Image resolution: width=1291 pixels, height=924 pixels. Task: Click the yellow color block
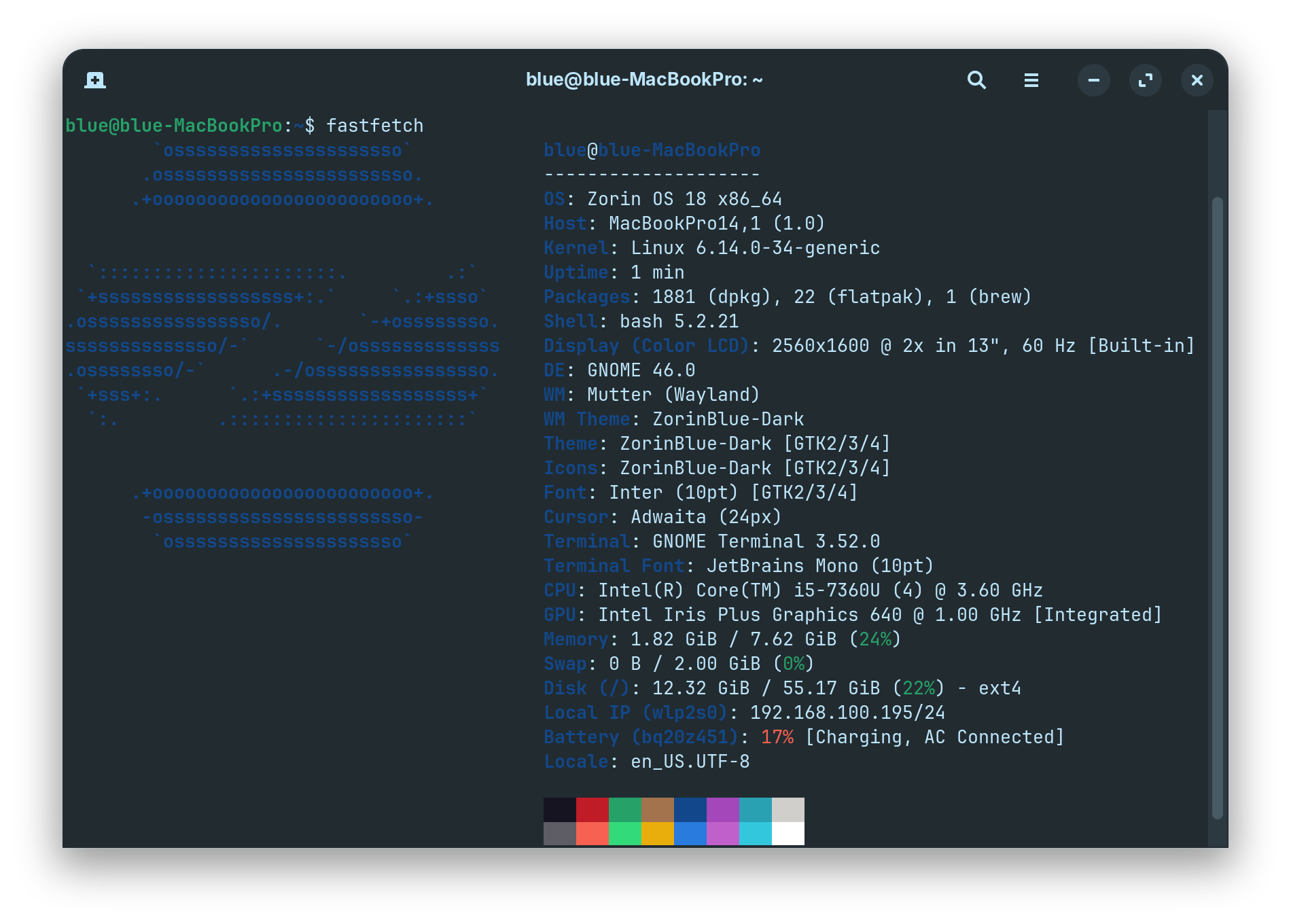pos(657,834)
